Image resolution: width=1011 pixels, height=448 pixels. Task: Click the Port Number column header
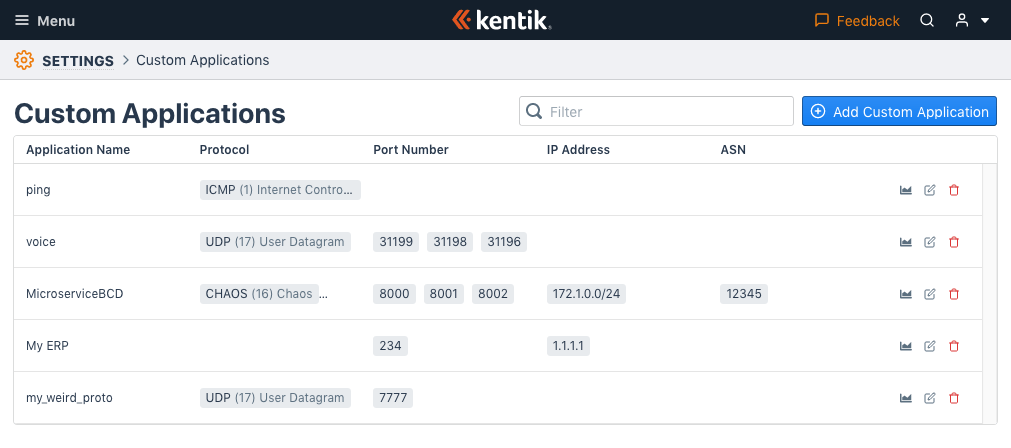click(411, 150)
